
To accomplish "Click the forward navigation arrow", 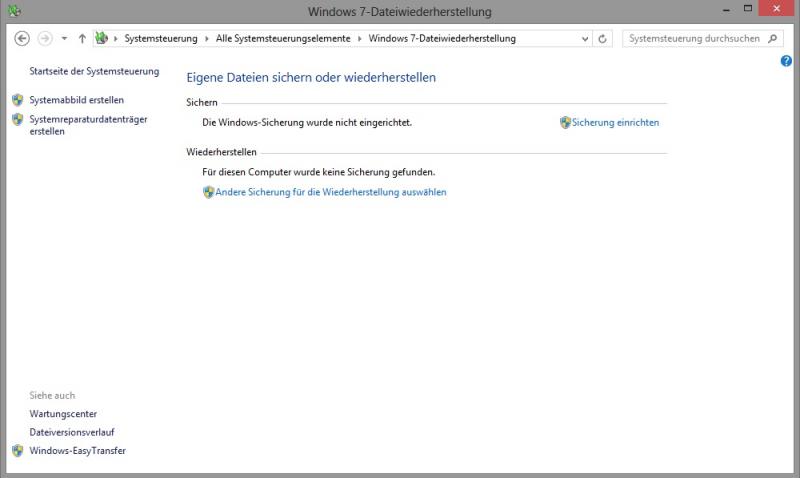I will 45,38.
